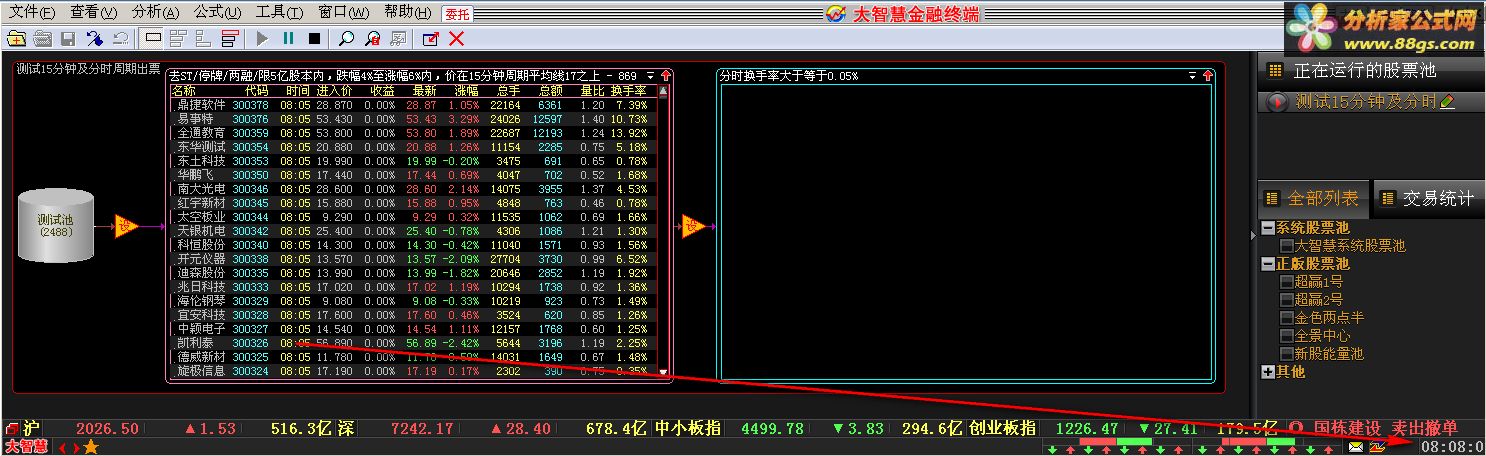Click the orange star in status bar
Image resolution: width=1486 pixels, height=456 pixels.
pos(90,447)
